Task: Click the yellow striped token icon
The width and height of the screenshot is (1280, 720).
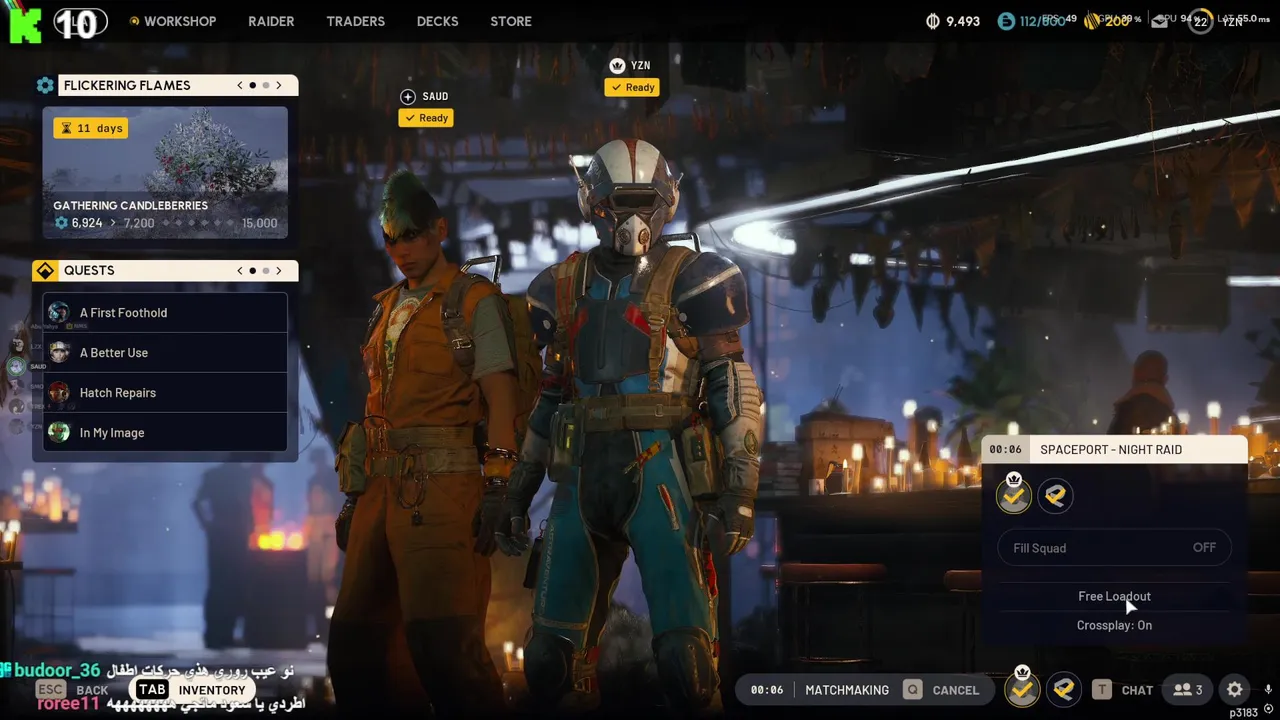Action: (x=1093, y=21)
